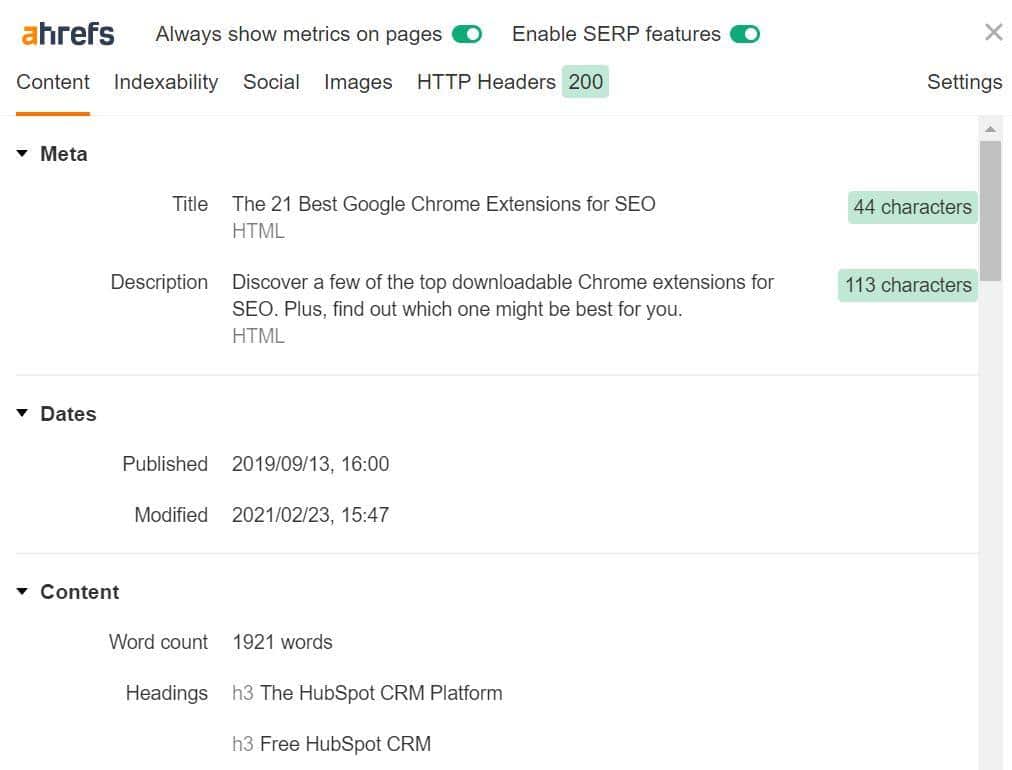Click the Title label
1012x770 pixels.
(x=190, y=204)
